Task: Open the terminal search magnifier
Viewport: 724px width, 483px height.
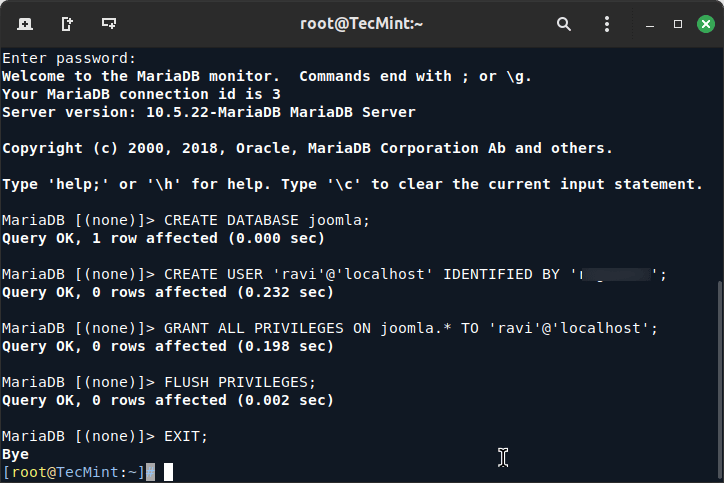Action: pos(564,23)
